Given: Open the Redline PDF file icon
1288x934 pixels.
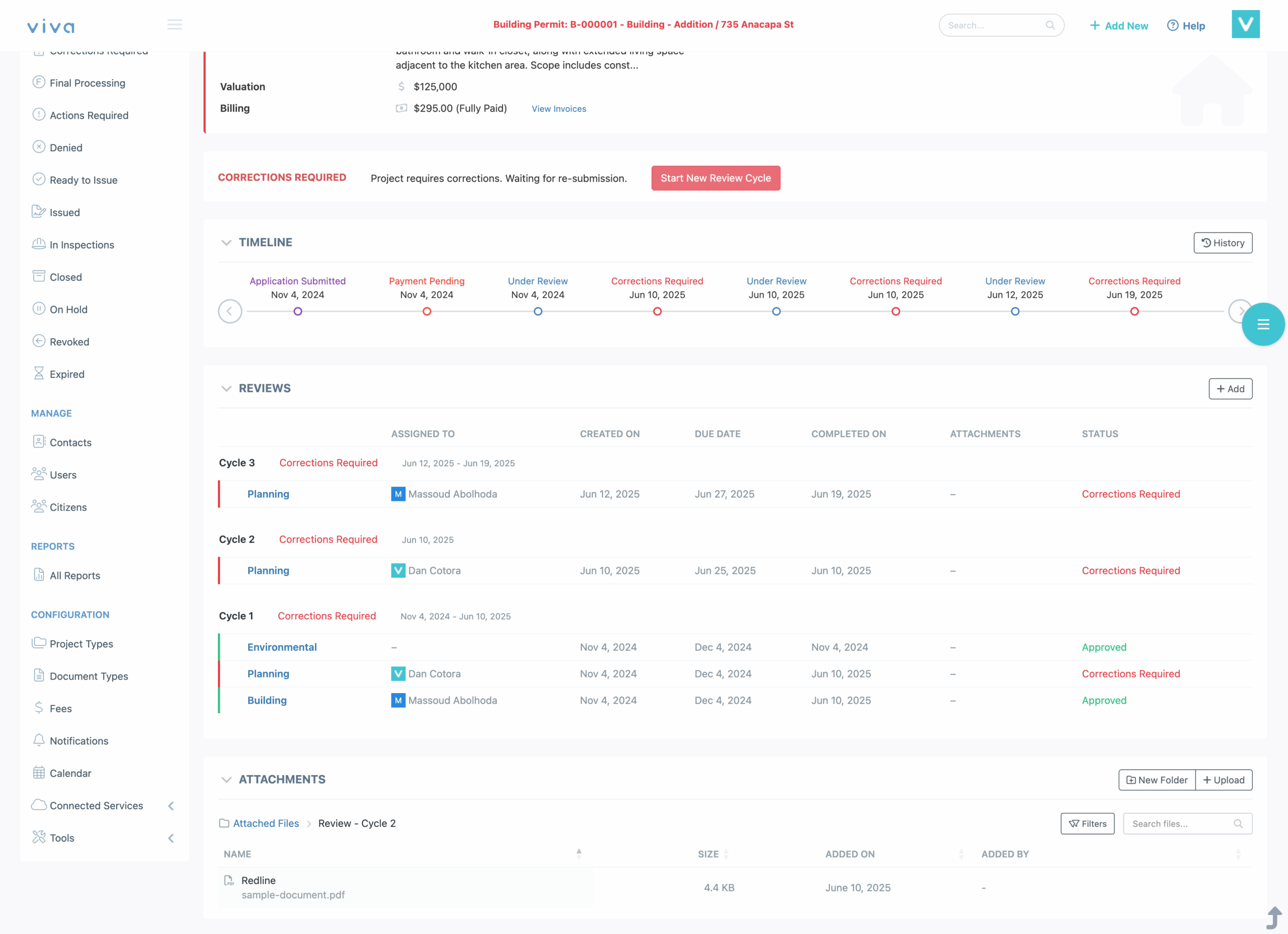Looking at the screenshot, I should pyautogui.click(x=229, y=881).
